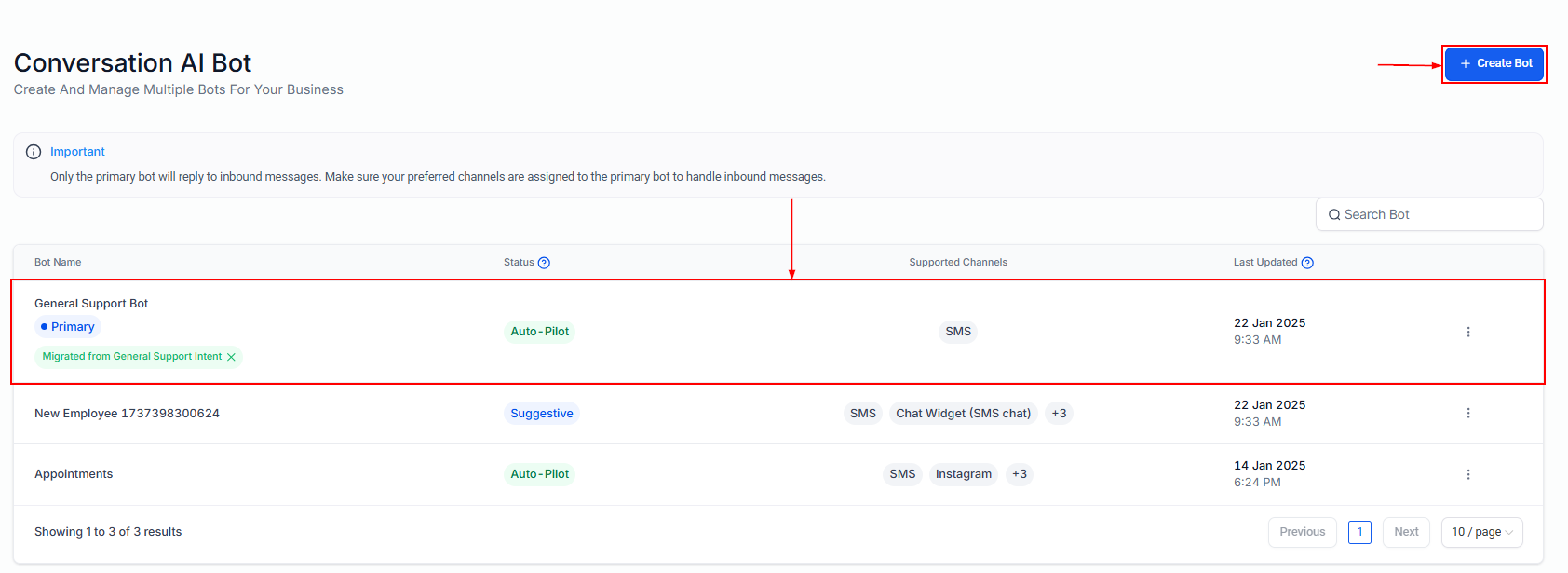Click the Last Updated help icon

1307,263
